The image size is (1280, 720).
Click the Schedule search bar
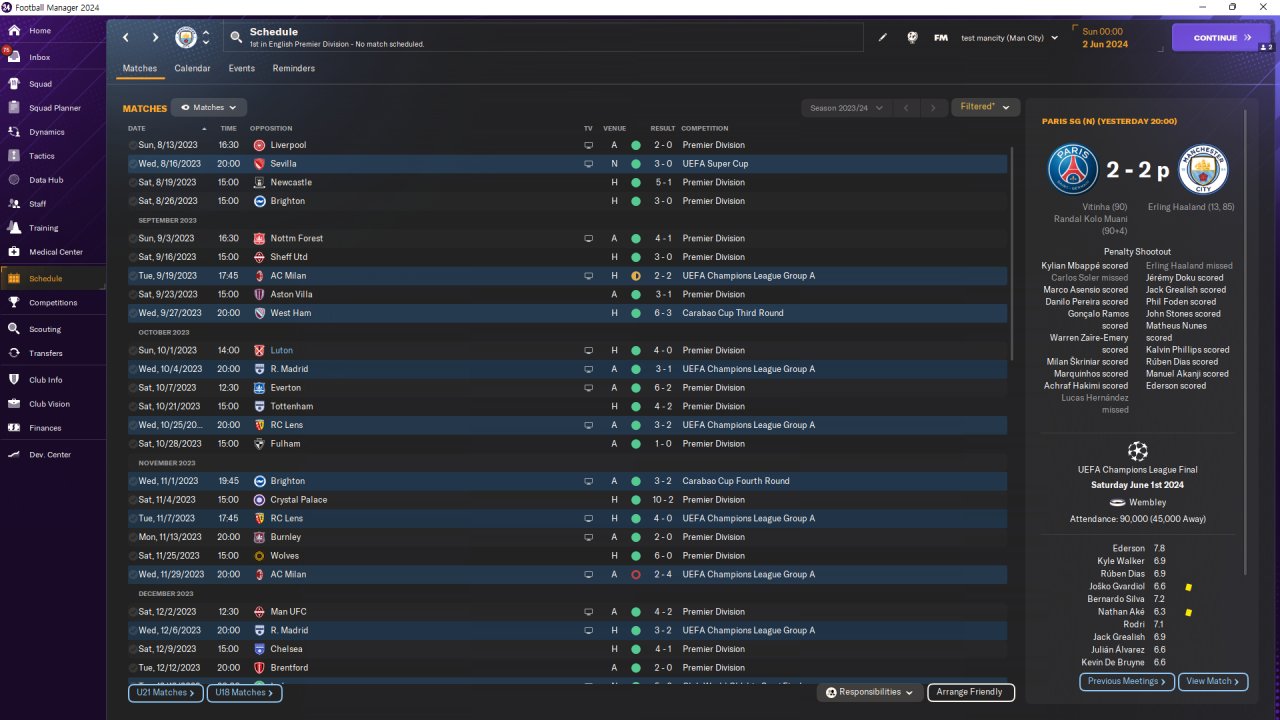(x=543, y=38)
